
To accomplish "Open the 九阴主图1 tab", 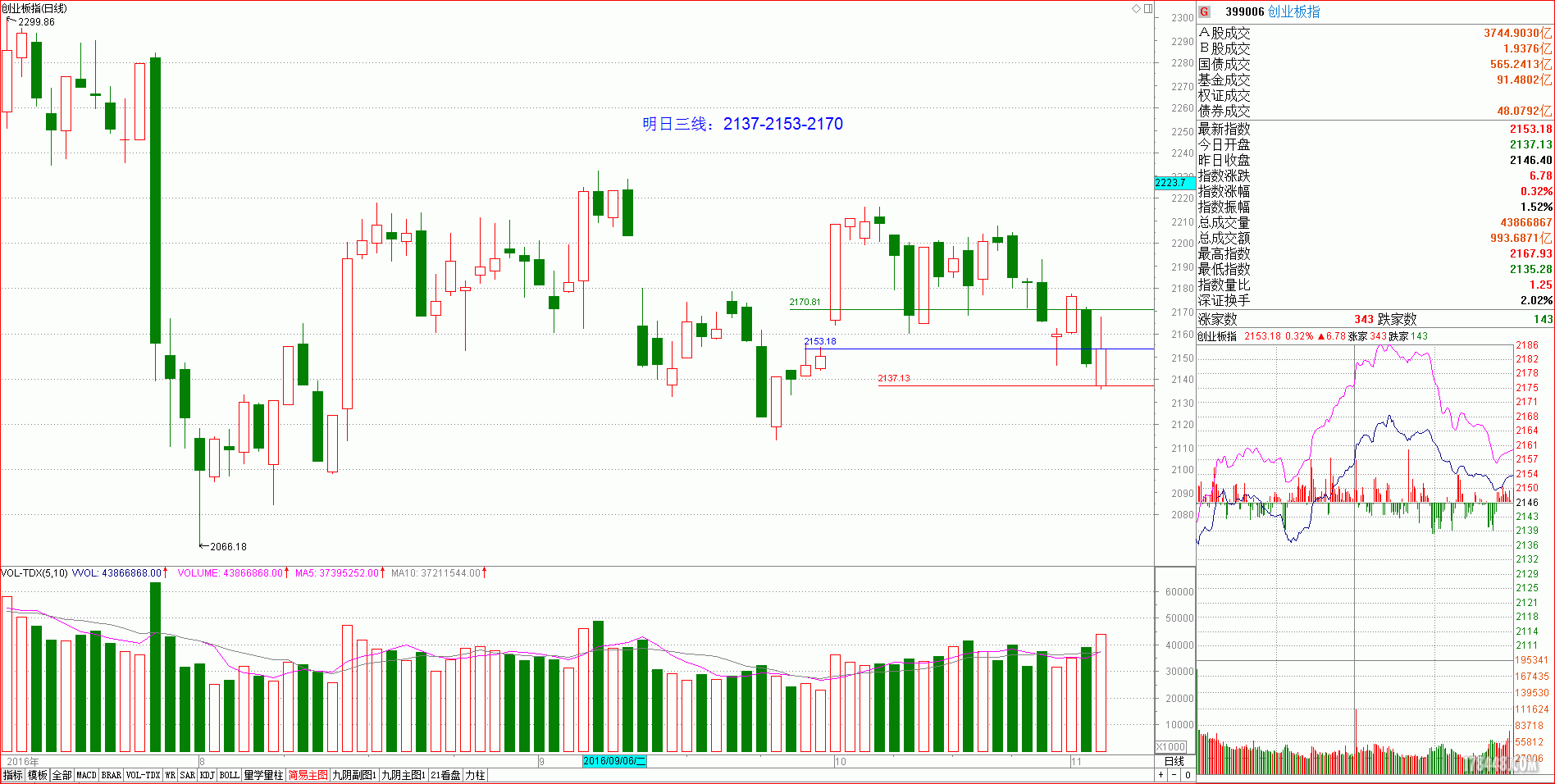I will (x=404, y=775).
